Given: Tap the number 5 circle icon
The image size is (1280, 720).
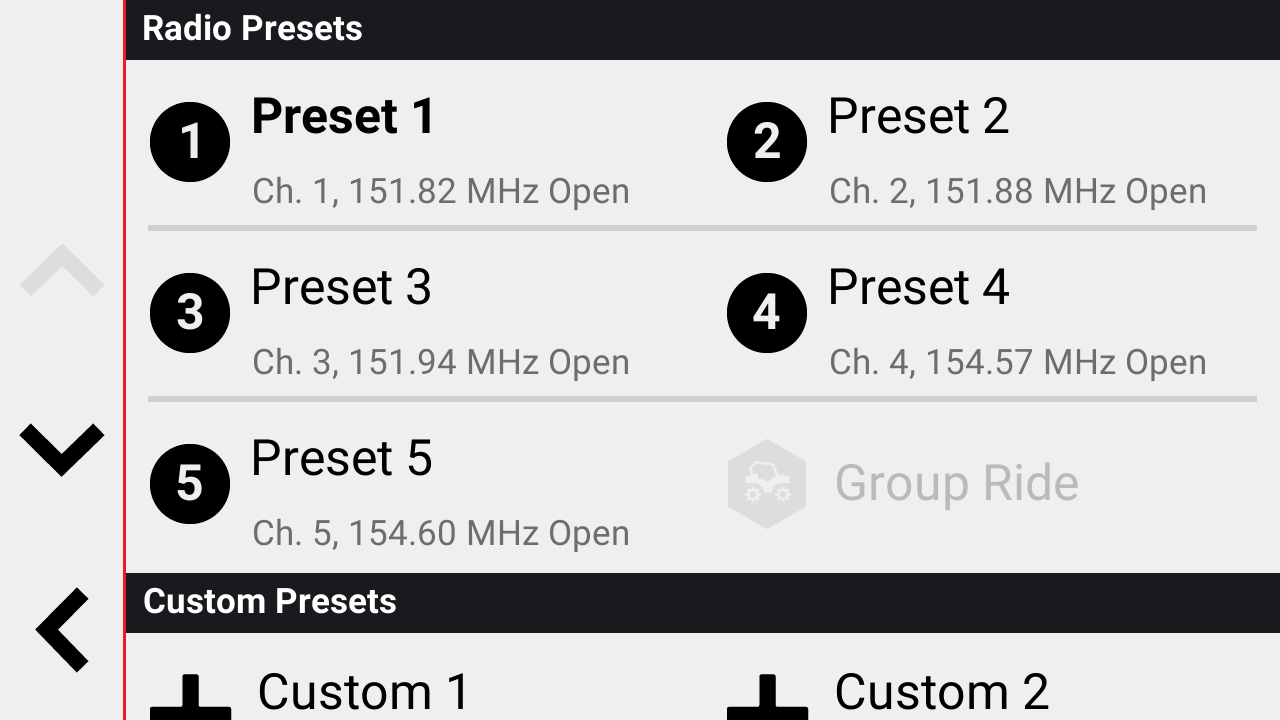Looking at the screenshot, I should click(190, 484).
